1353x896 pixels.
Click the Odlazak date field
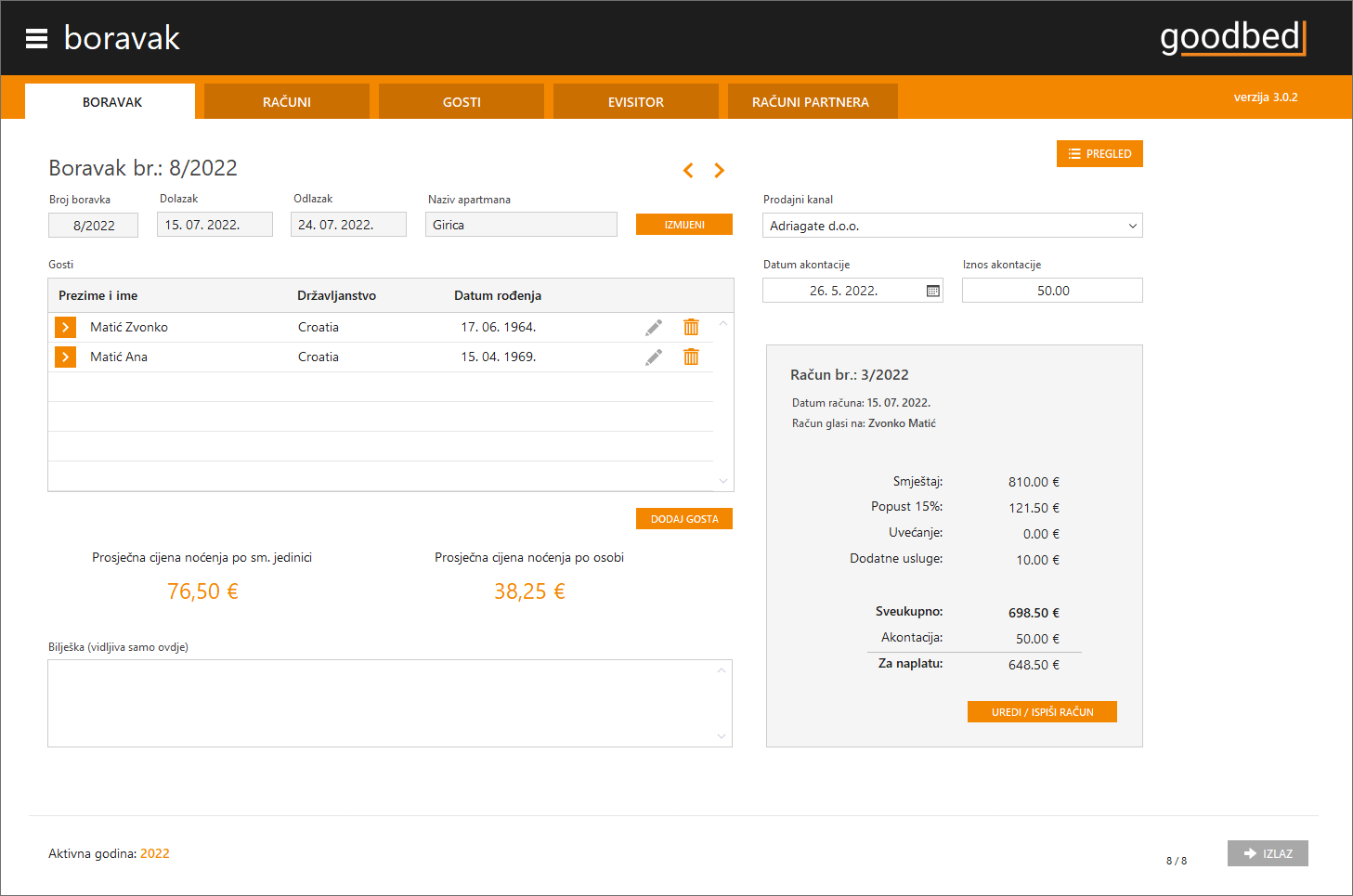[348, 225]
